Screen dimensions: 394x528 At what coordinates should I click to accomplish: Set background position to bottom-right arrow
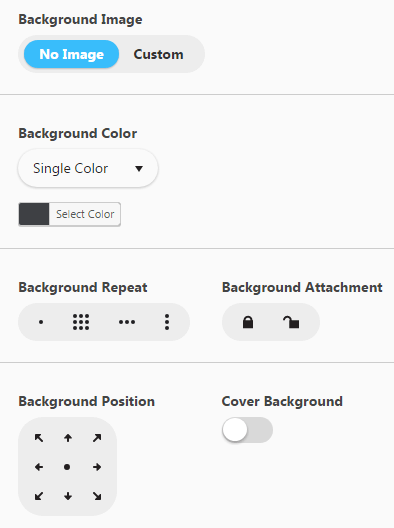97,496
